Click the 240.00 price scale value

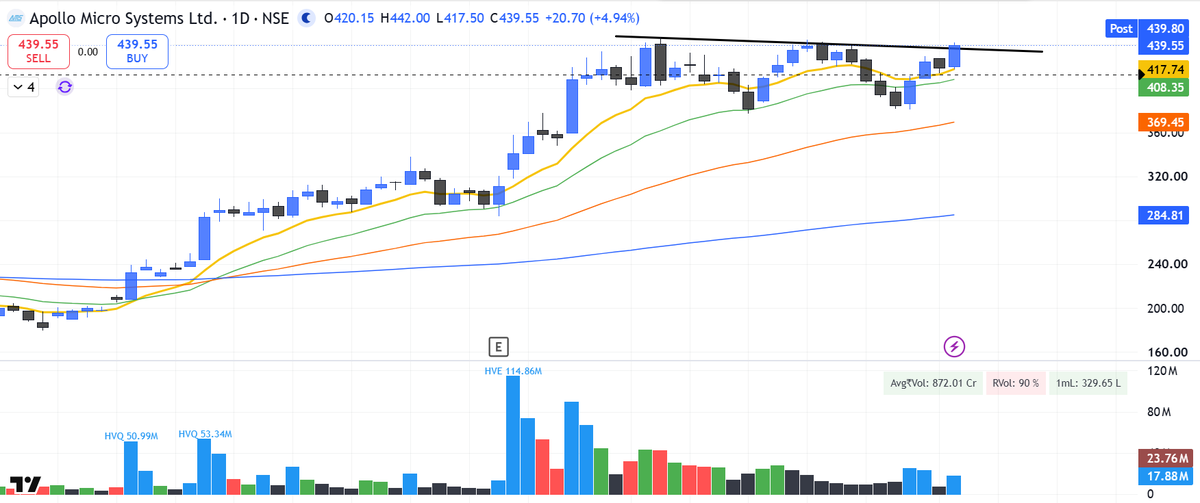click(1166, 265)
